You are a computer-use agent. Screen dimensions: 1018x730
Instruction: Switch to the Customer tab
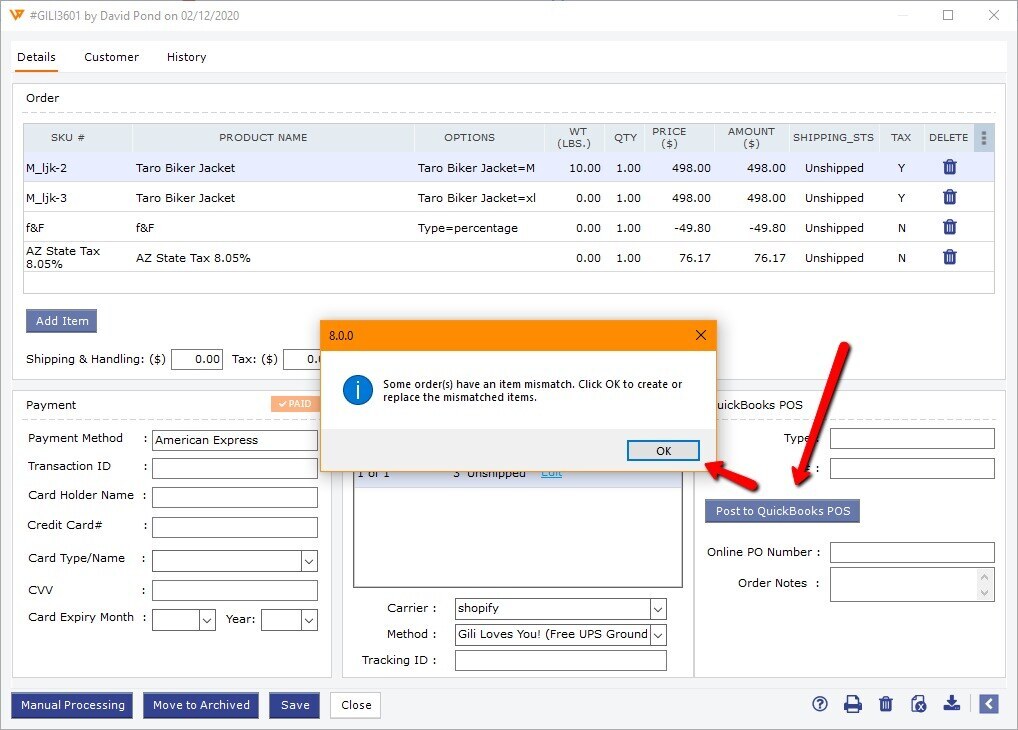111,57
